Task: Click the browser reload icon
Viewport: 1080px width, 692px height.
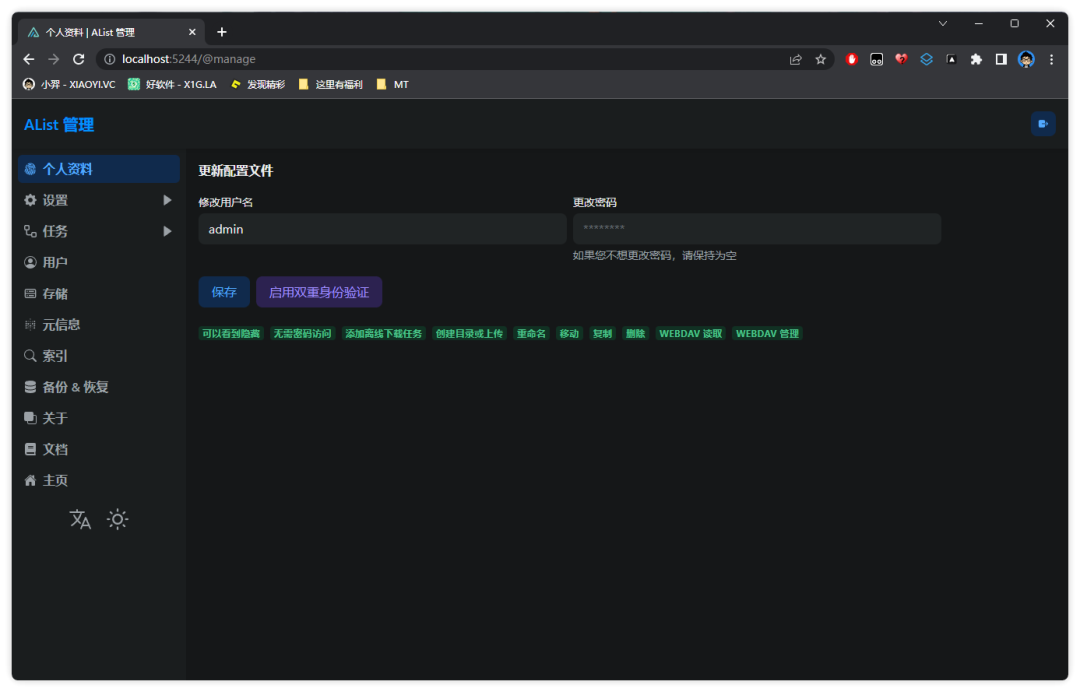Action: (x=79, y=59)
